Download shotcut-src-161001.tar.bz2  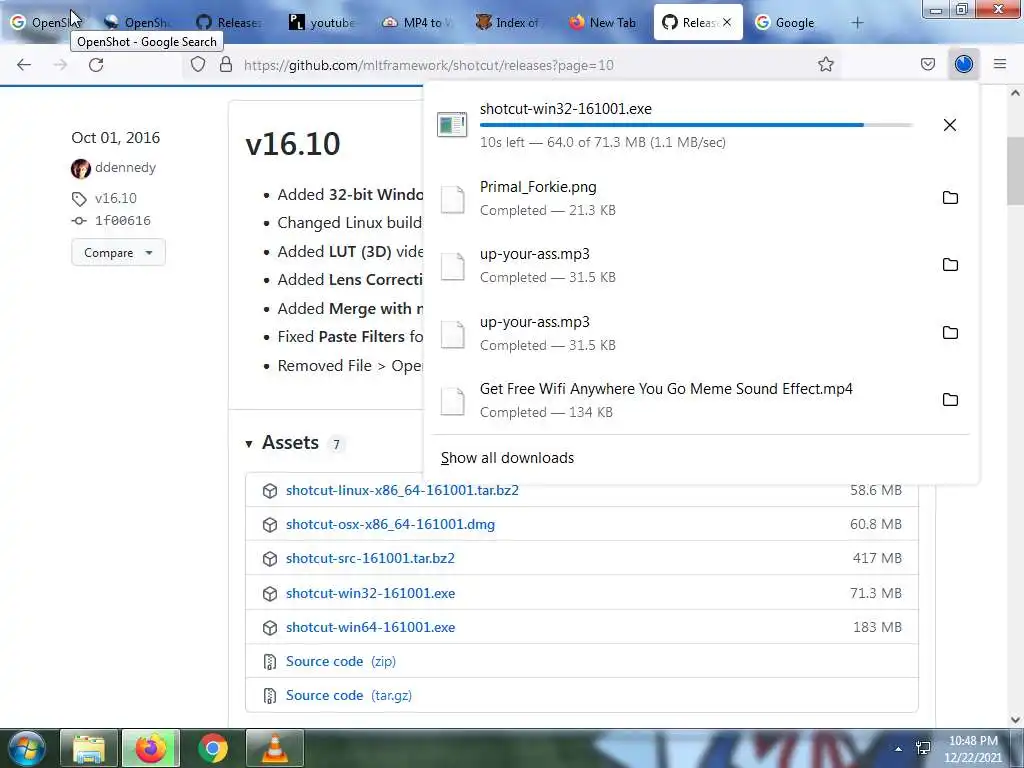coord(370,558)
